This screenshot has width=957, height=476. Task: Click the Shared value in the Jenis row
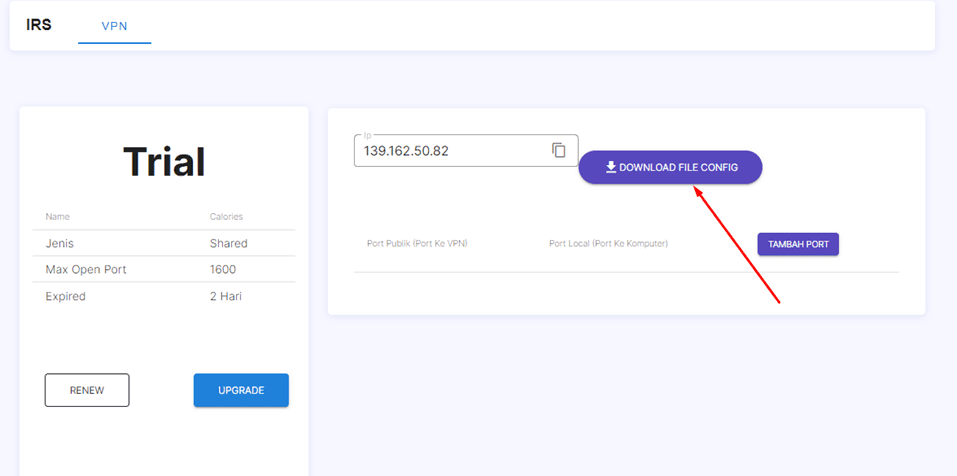229,243
